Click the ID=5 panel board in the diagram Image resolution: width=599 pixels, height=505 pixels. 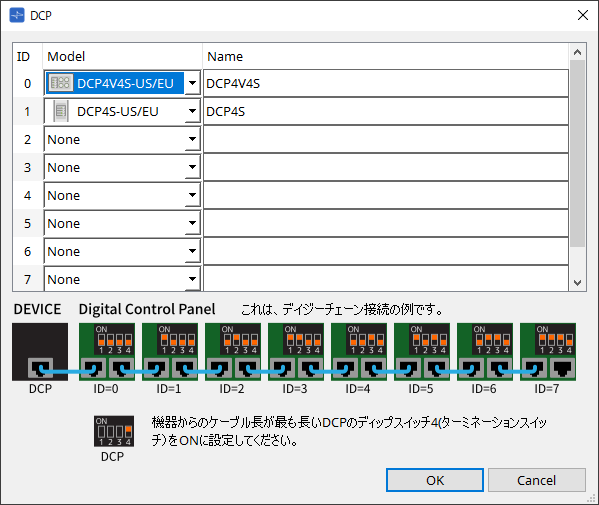pyautogui.click(x=422, y=352)
